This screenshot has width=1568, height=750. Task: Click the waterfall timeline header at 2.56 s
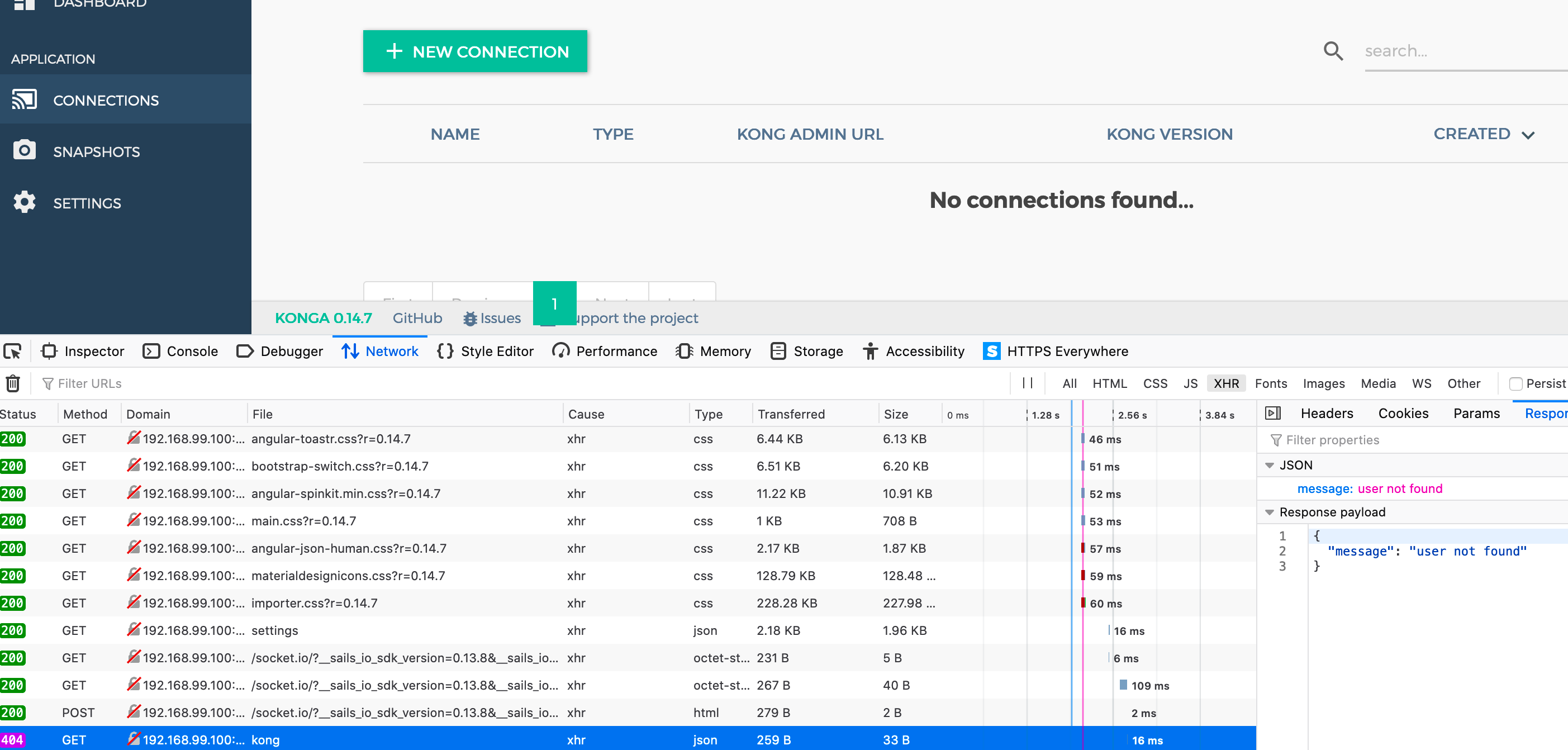[1132, 415]
